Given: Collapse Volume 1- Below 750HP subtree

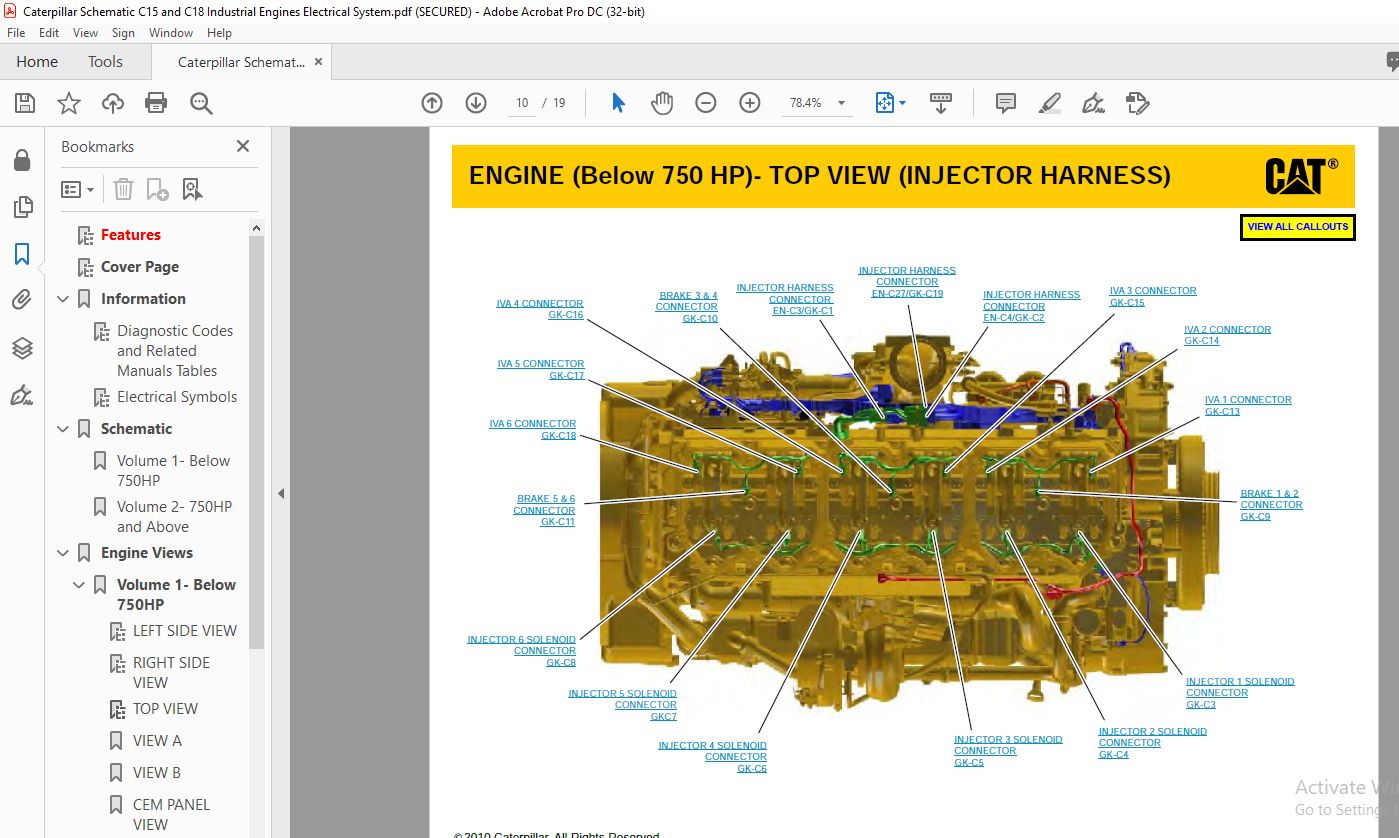Looking at the screenshot, I should point(79,585).
